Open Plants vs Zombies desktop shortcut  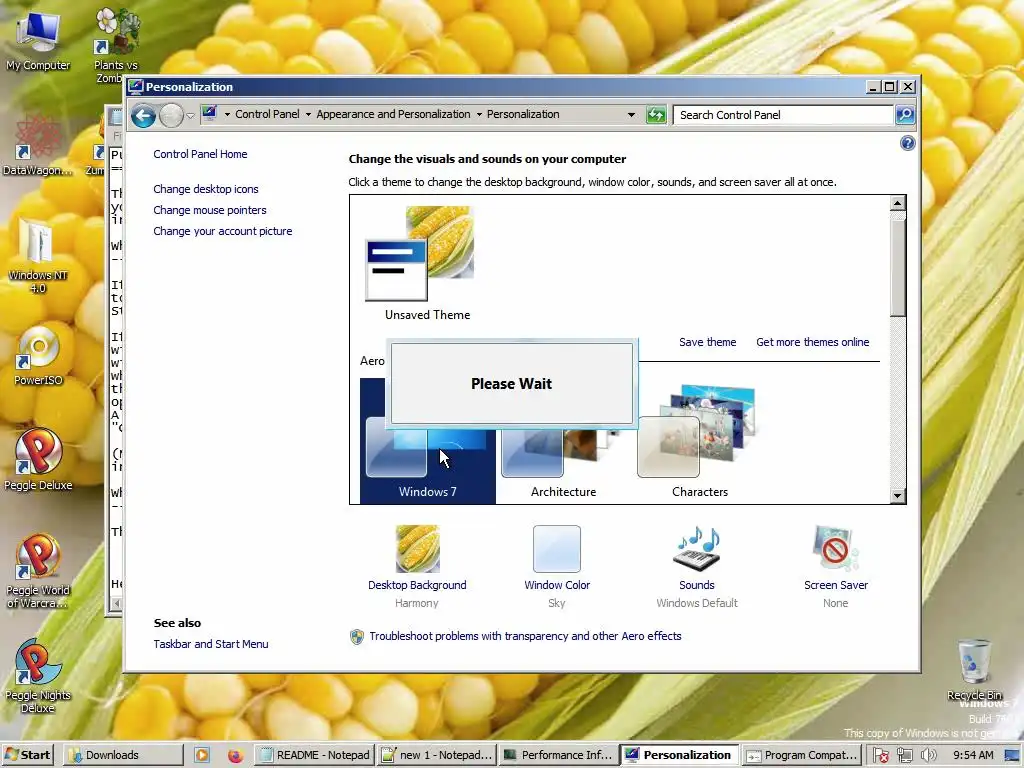click(116, 46)
